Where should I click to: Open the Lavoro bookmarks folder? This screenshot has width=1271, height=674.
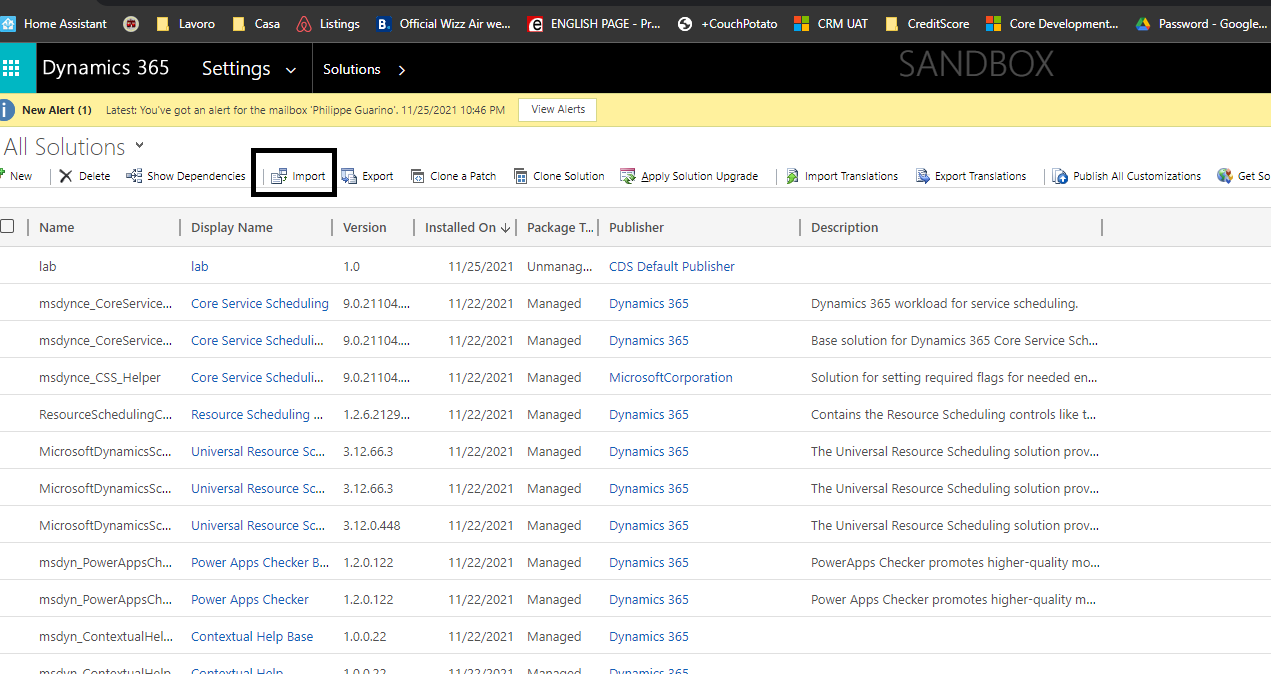point(187,23)
